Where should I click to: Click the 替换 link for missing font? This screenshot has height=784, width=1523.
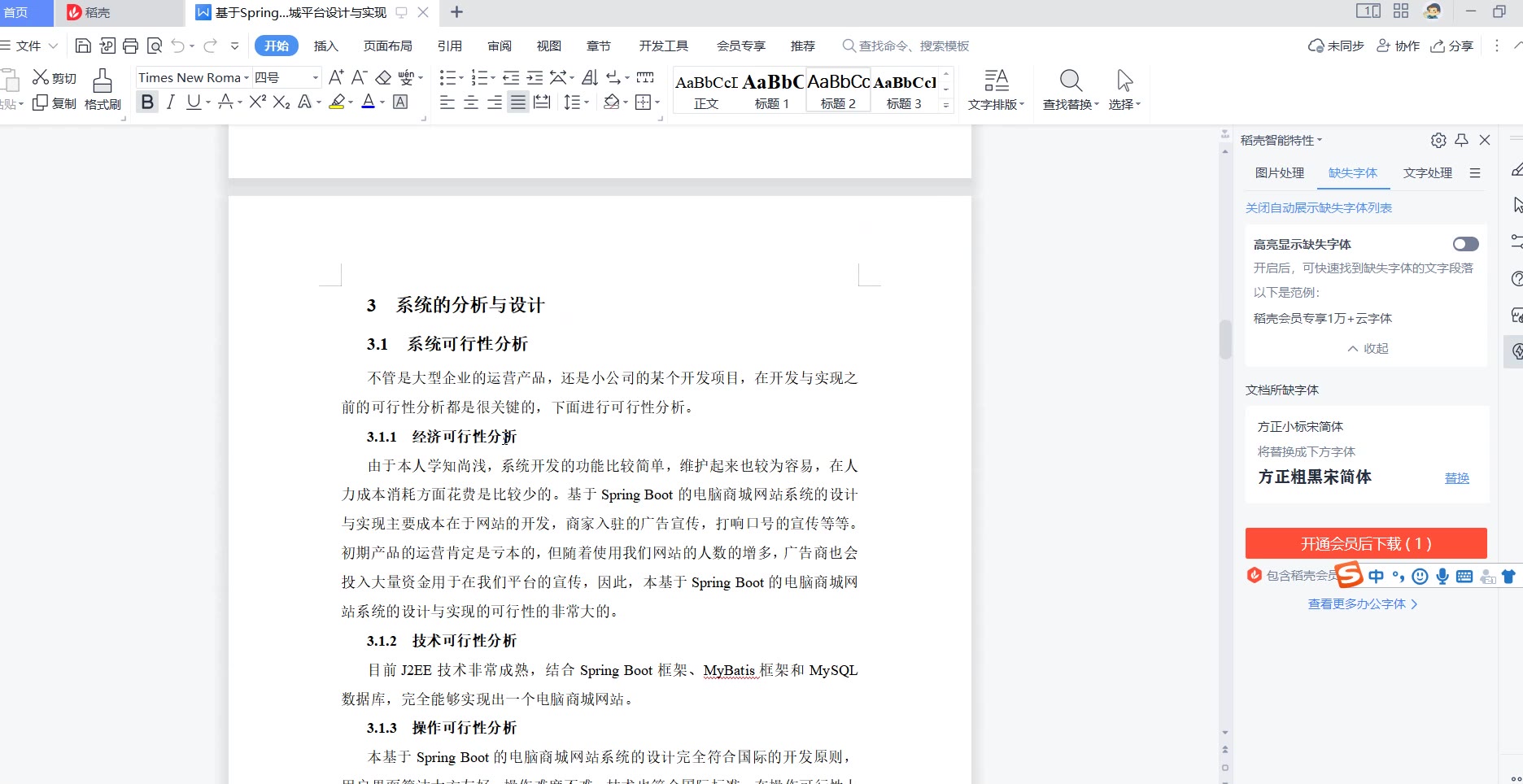pos(1456,478)
